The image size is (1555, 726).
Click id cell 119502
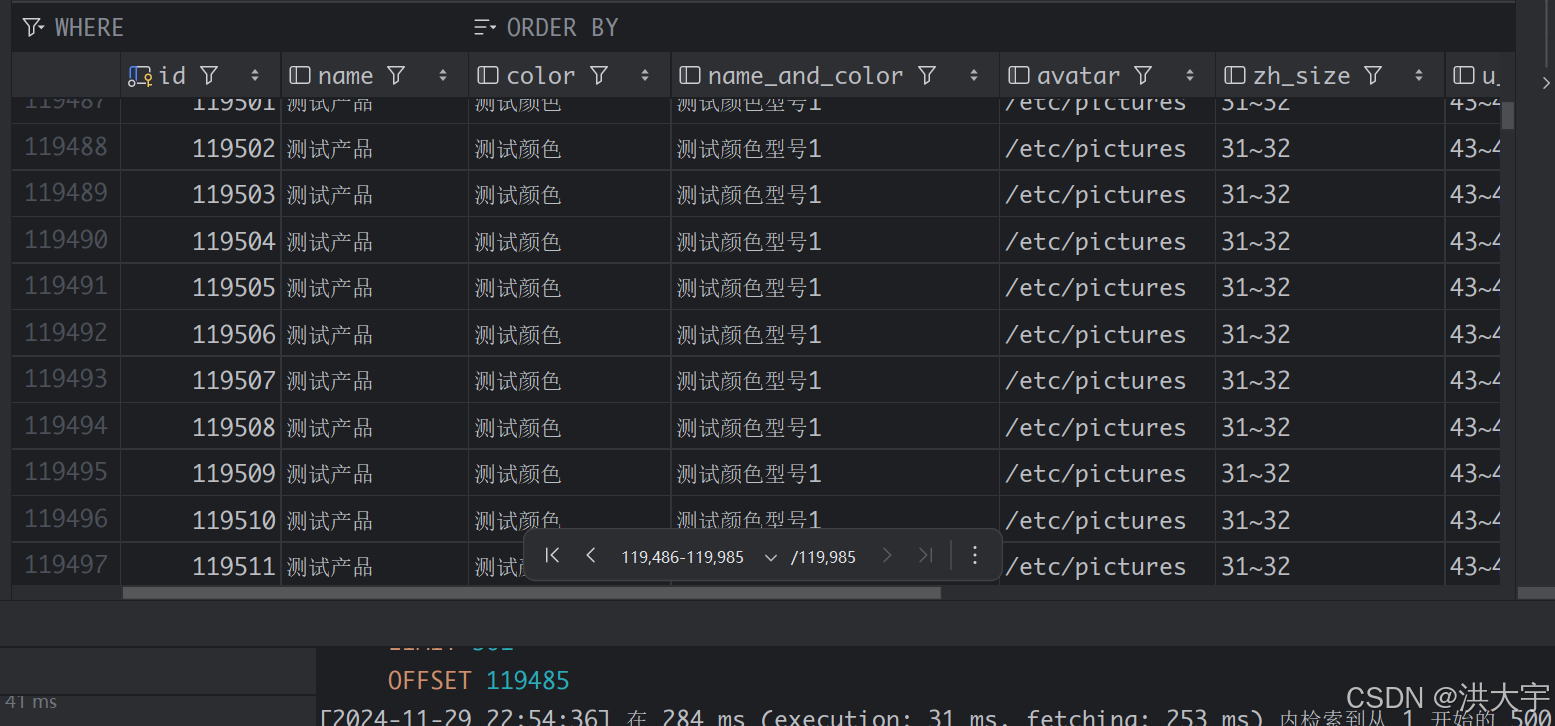pos(201,148)
